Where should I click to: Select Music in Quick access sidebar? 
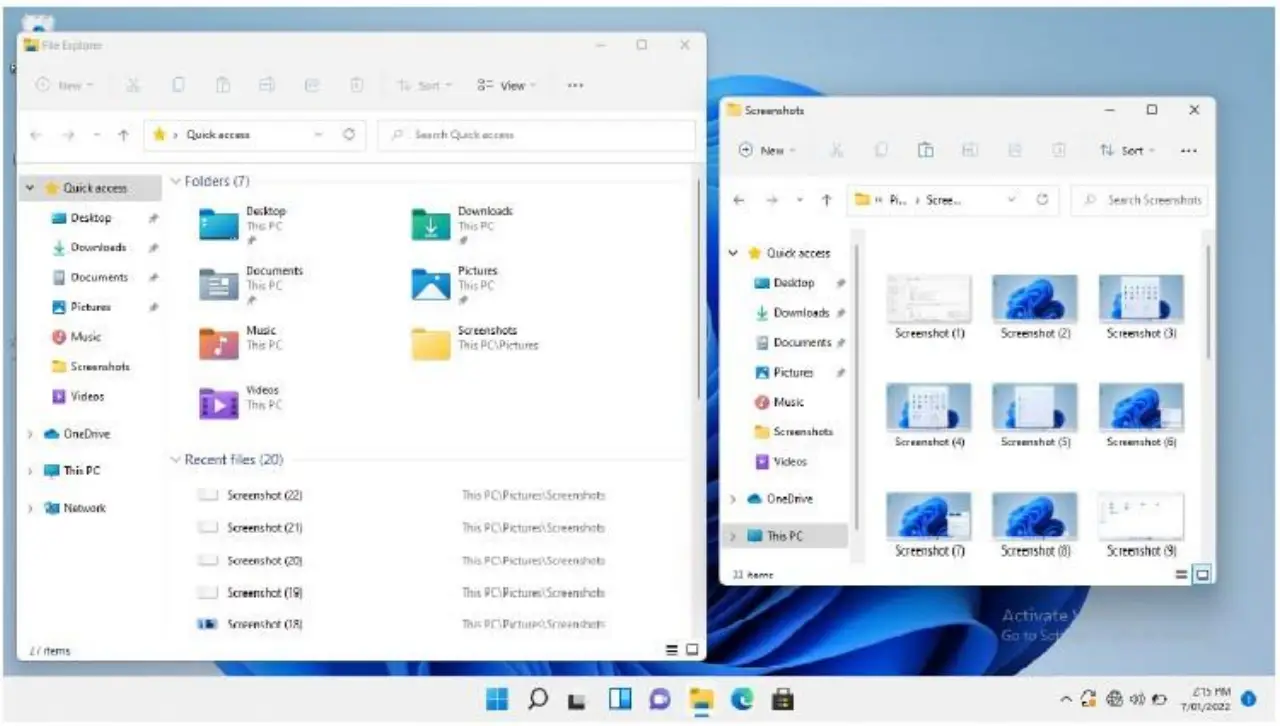click(85, 337)
